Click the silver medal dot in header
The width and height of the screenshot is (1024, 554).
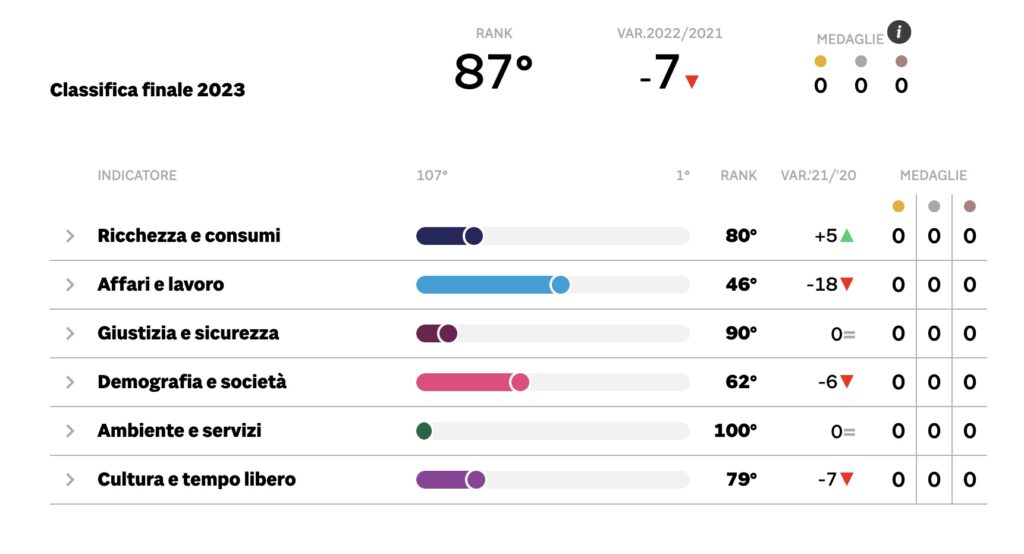(x=861, y=61)
